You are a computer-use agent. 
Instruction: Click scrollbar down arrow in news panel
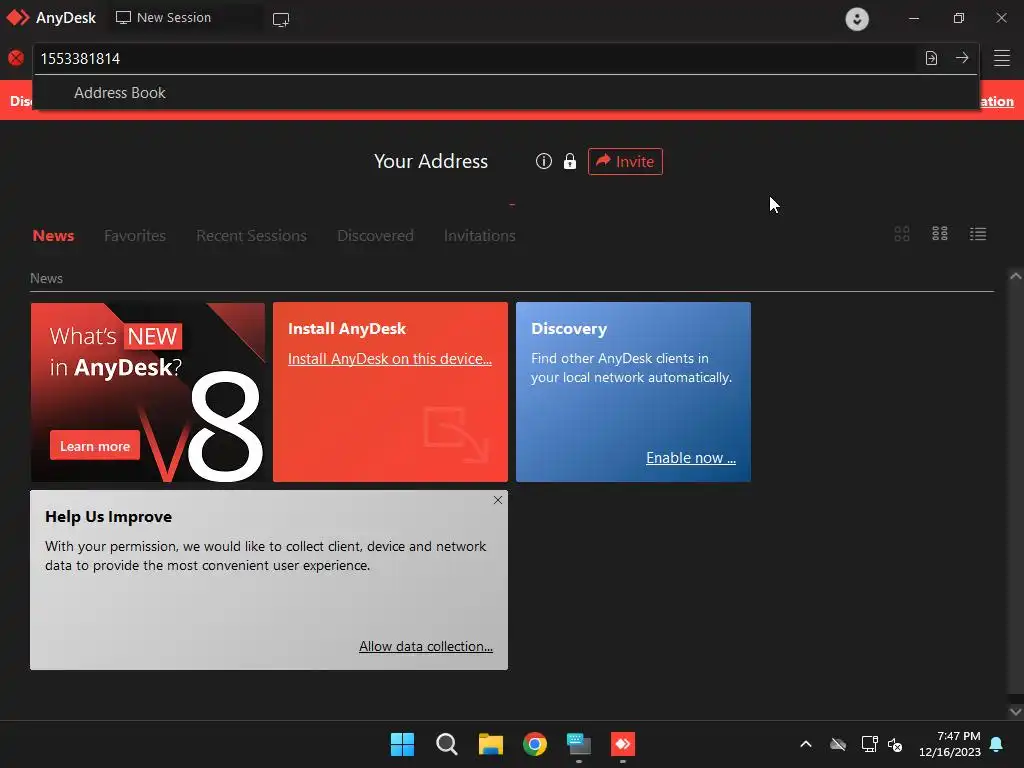[1015, 711]
